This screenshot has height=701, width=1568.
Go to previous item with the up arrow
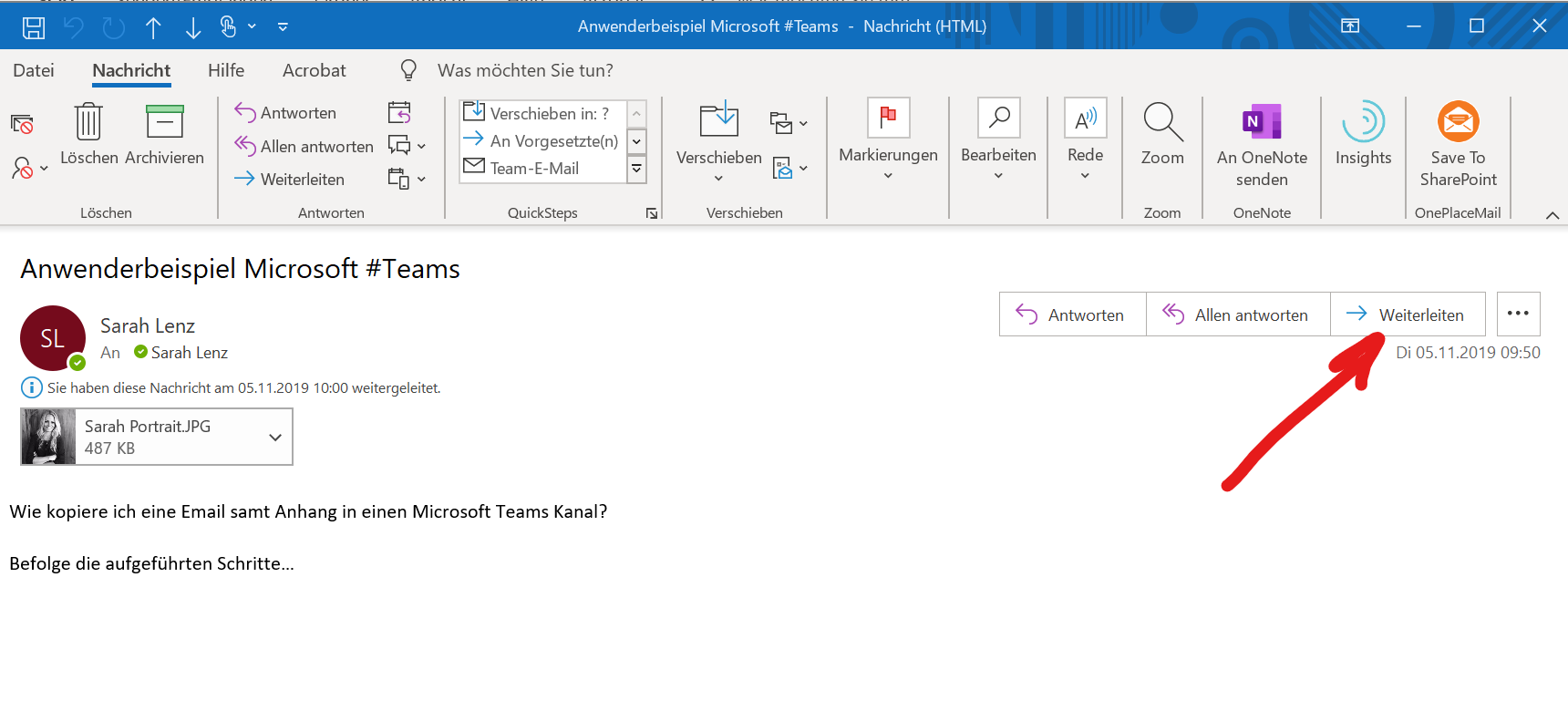click(153, 27)
